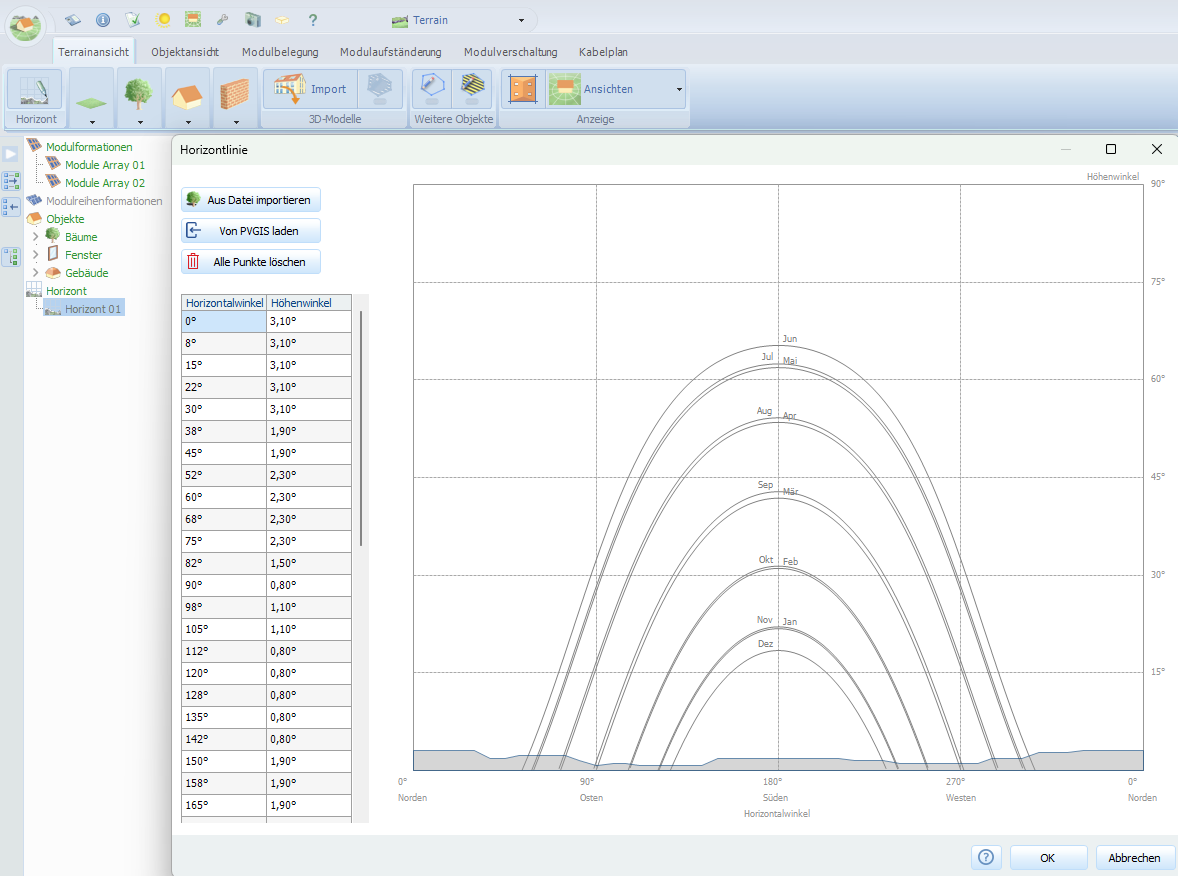Switch to the Modulbelegung tab
Viewport: 1178px width, 876px height.
280,52
